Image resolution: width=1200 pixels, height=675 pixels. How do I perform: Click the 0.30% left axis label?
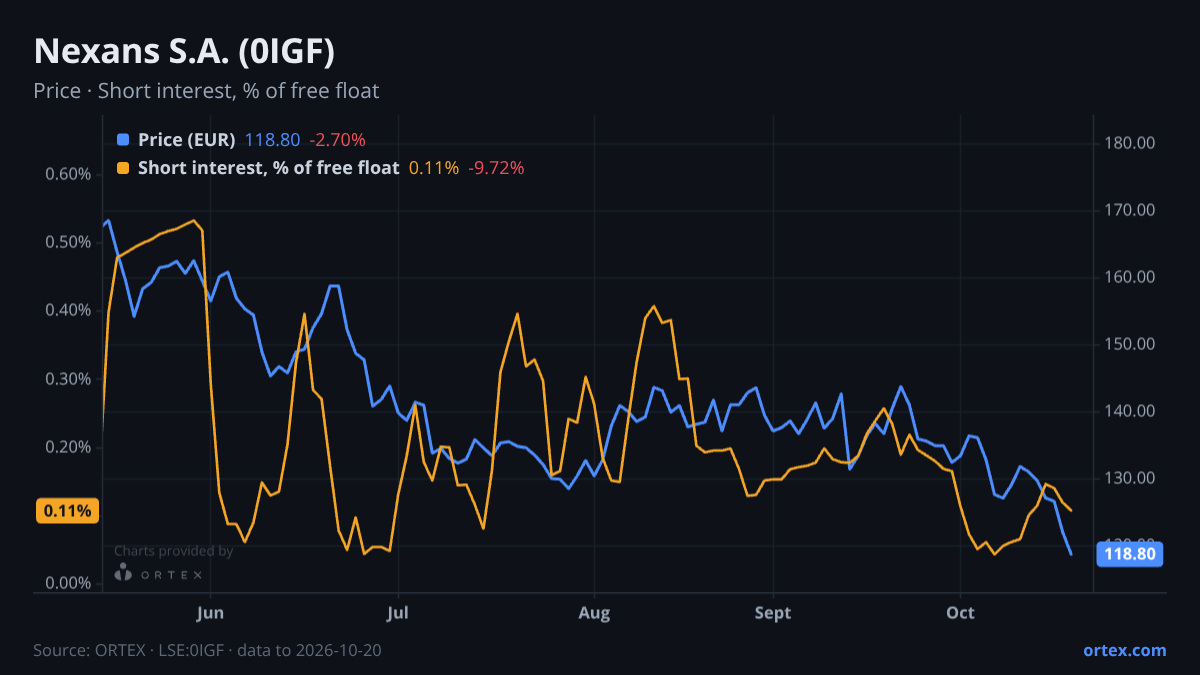(68, 379)
